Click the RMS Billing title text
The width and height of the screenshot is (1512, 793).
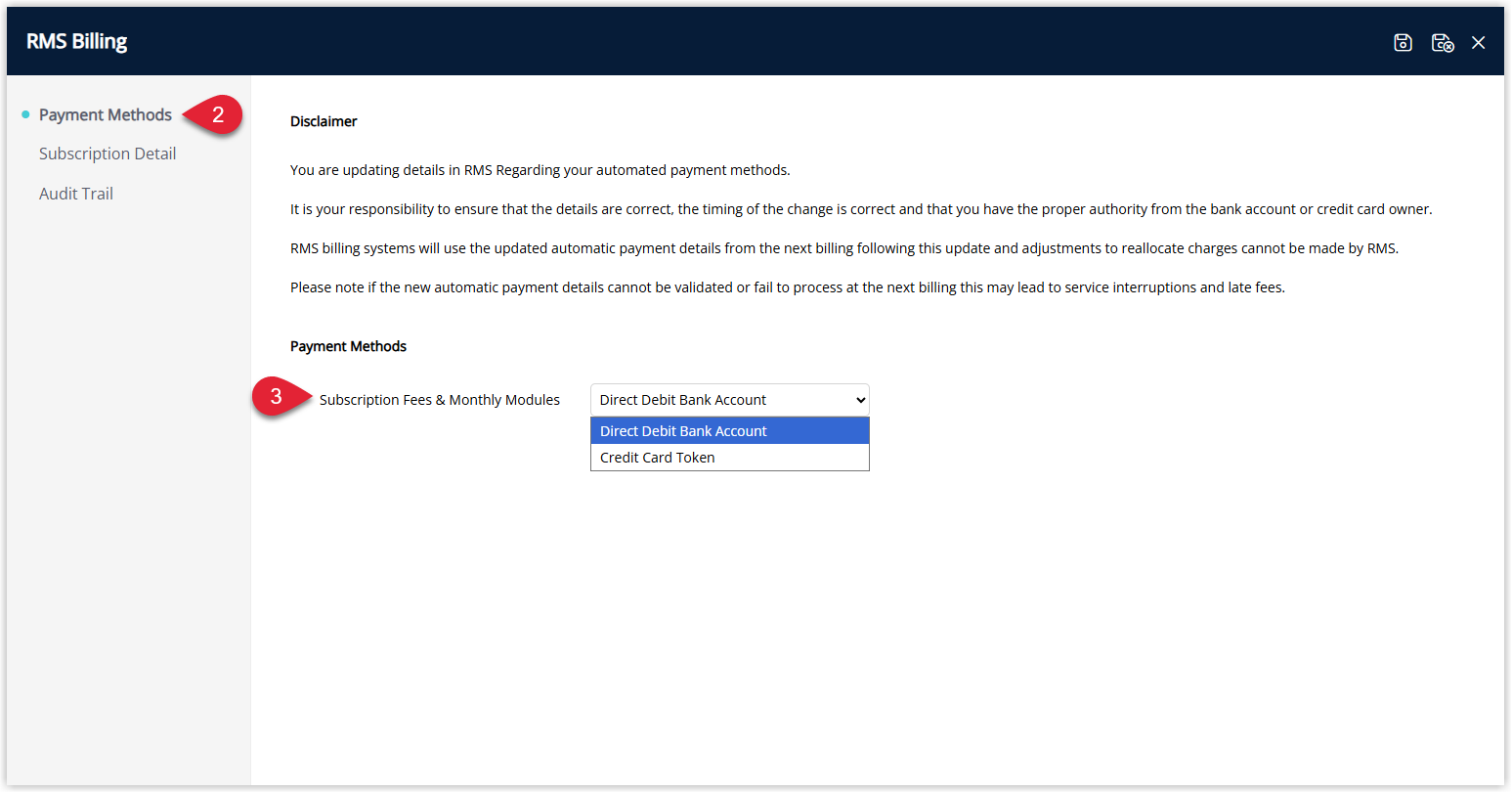coord(77,41)
